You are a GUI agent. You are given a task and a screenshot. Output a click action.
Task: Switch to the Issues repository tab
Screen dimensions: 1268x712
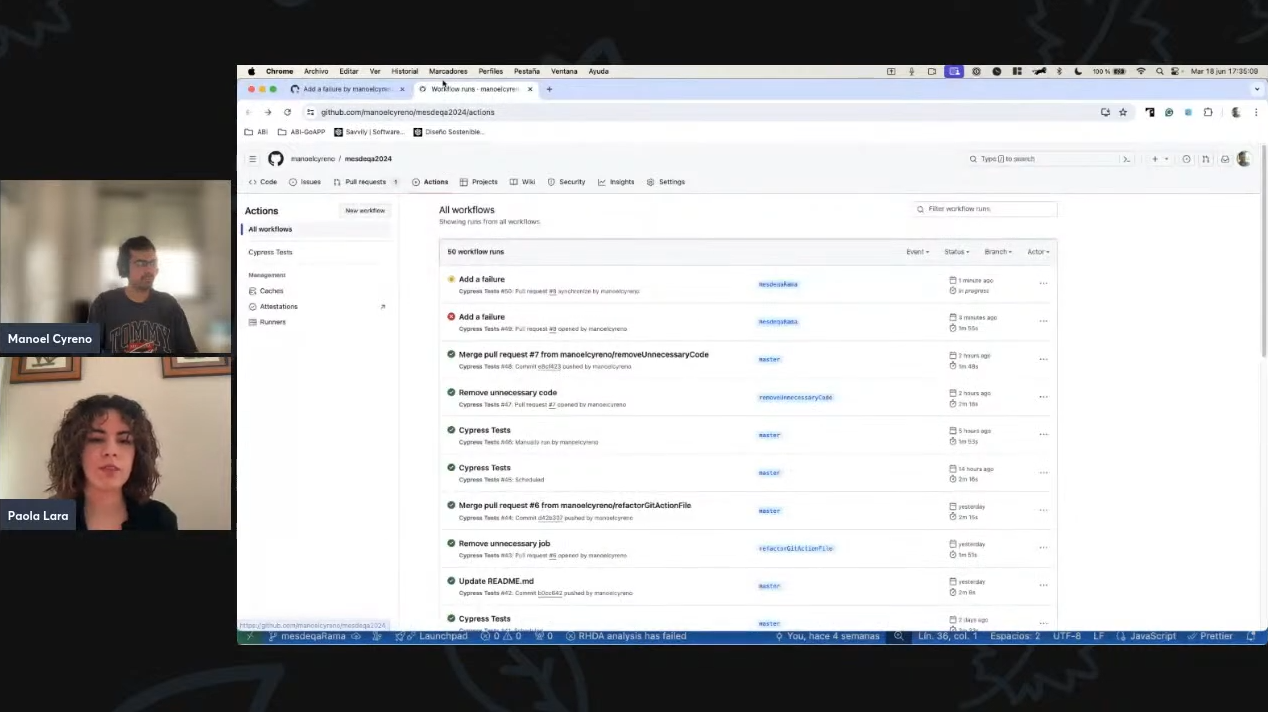(305, 182)
